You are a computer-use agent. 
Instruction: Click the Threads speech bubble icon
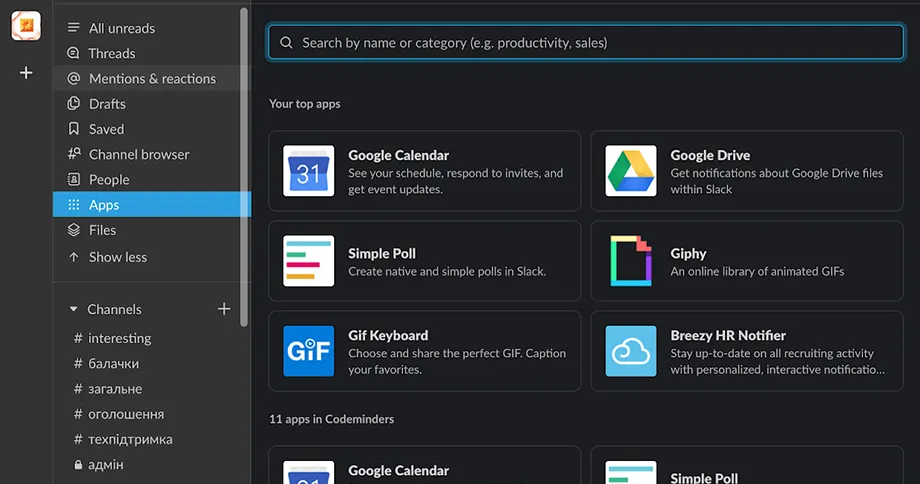[73, 53]
